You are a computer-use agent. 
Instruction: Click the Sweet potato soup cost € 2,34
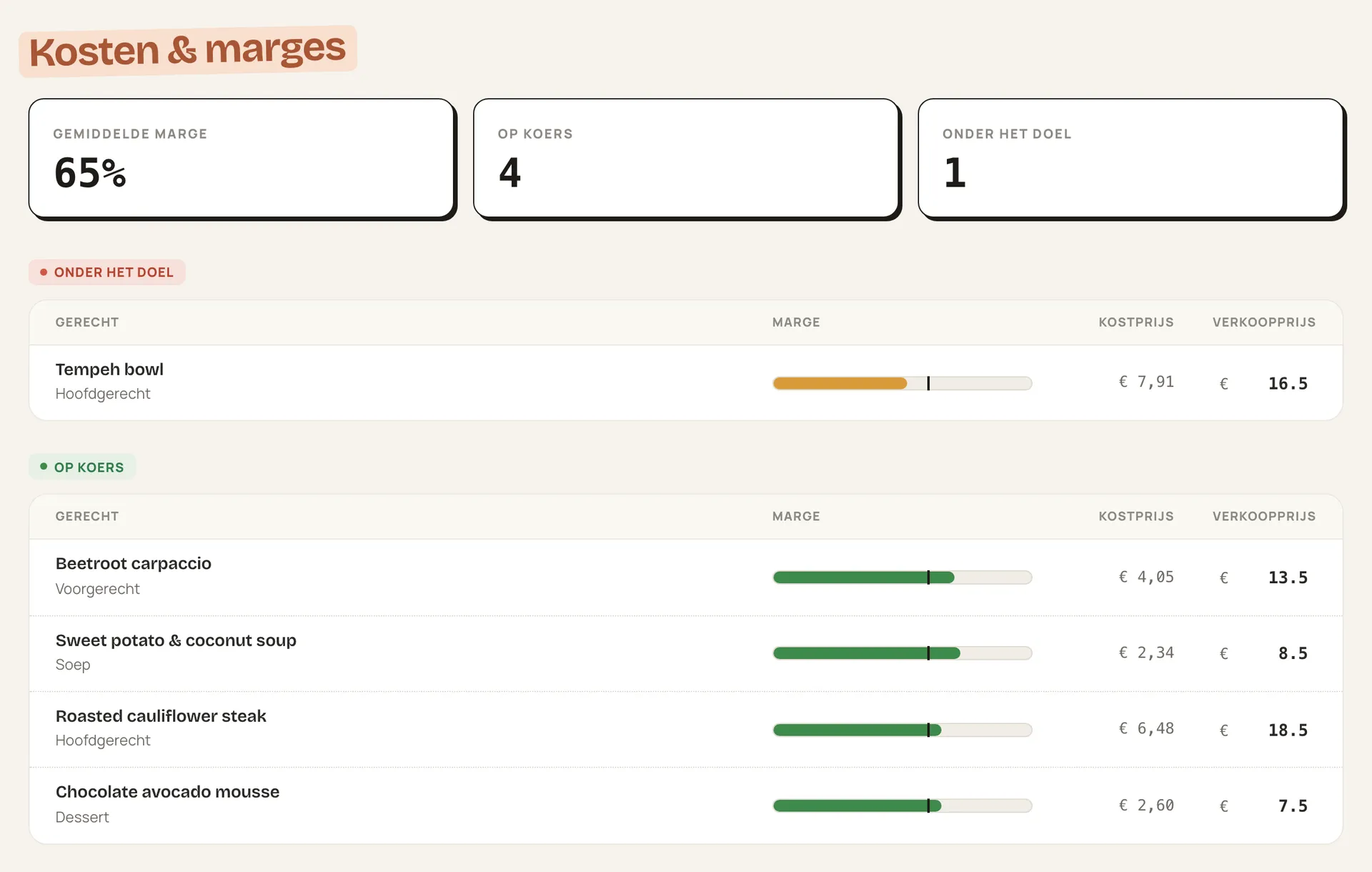(1146, 653)
